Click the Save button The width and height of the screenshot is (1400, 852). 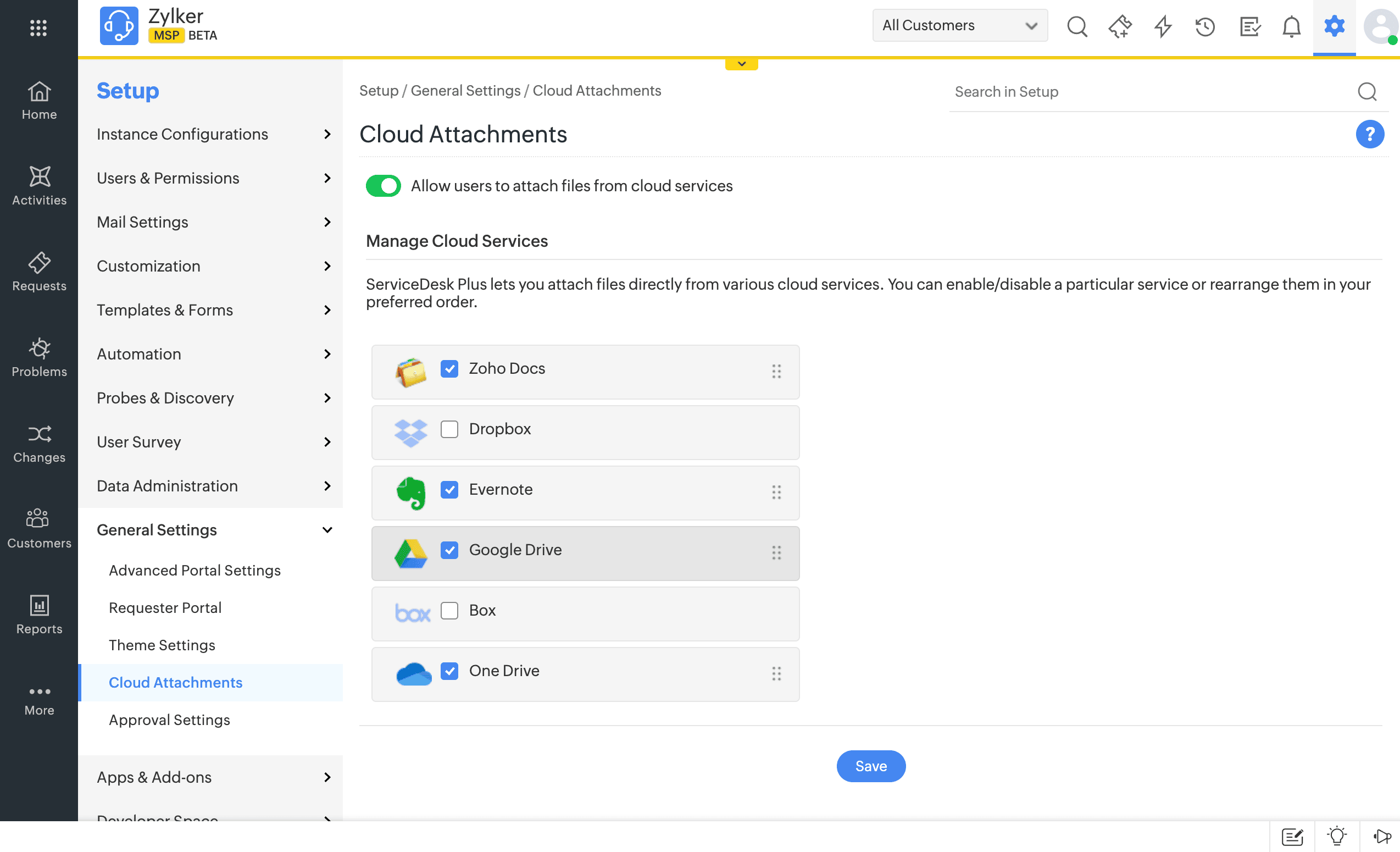pos(870,766)
